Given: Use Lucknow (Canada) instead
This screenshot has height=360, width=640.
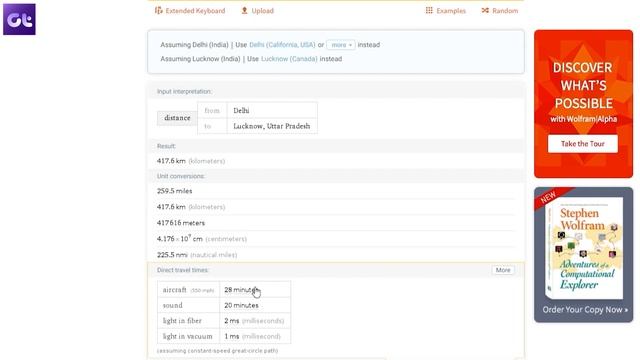Looking at the screenshot, I should pos(289,59).
